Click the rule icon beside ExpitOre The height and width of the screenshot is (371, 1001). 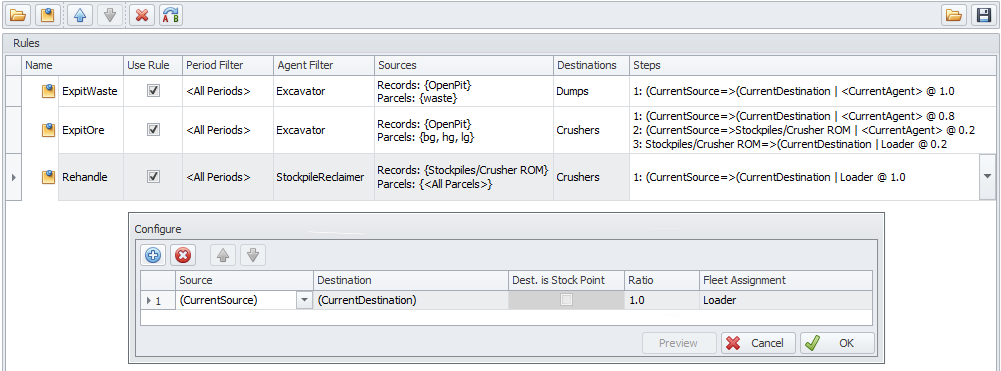[49, 130]
